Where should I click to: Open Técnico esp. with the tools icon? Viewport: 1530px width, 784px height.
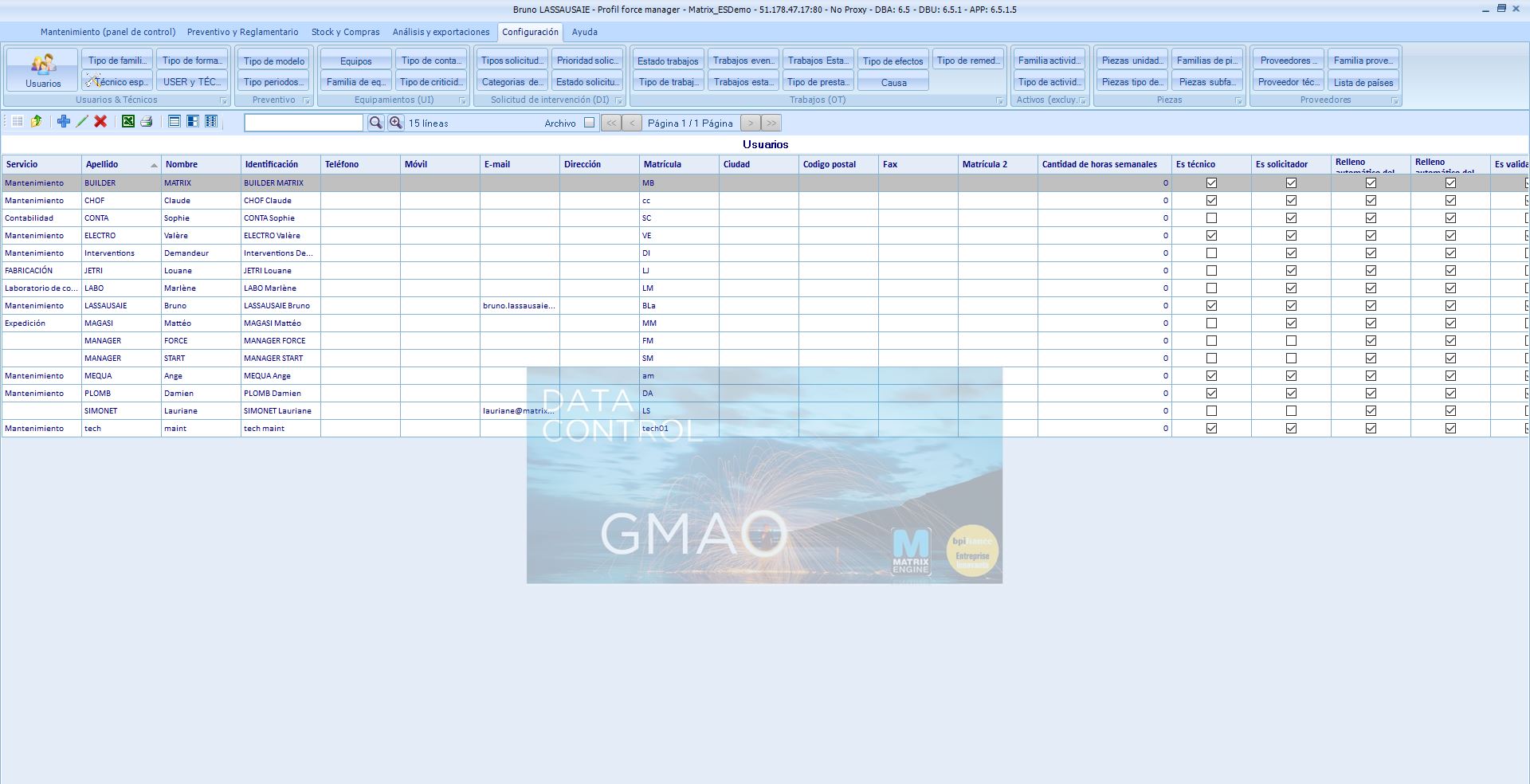[x=117, y=81]
